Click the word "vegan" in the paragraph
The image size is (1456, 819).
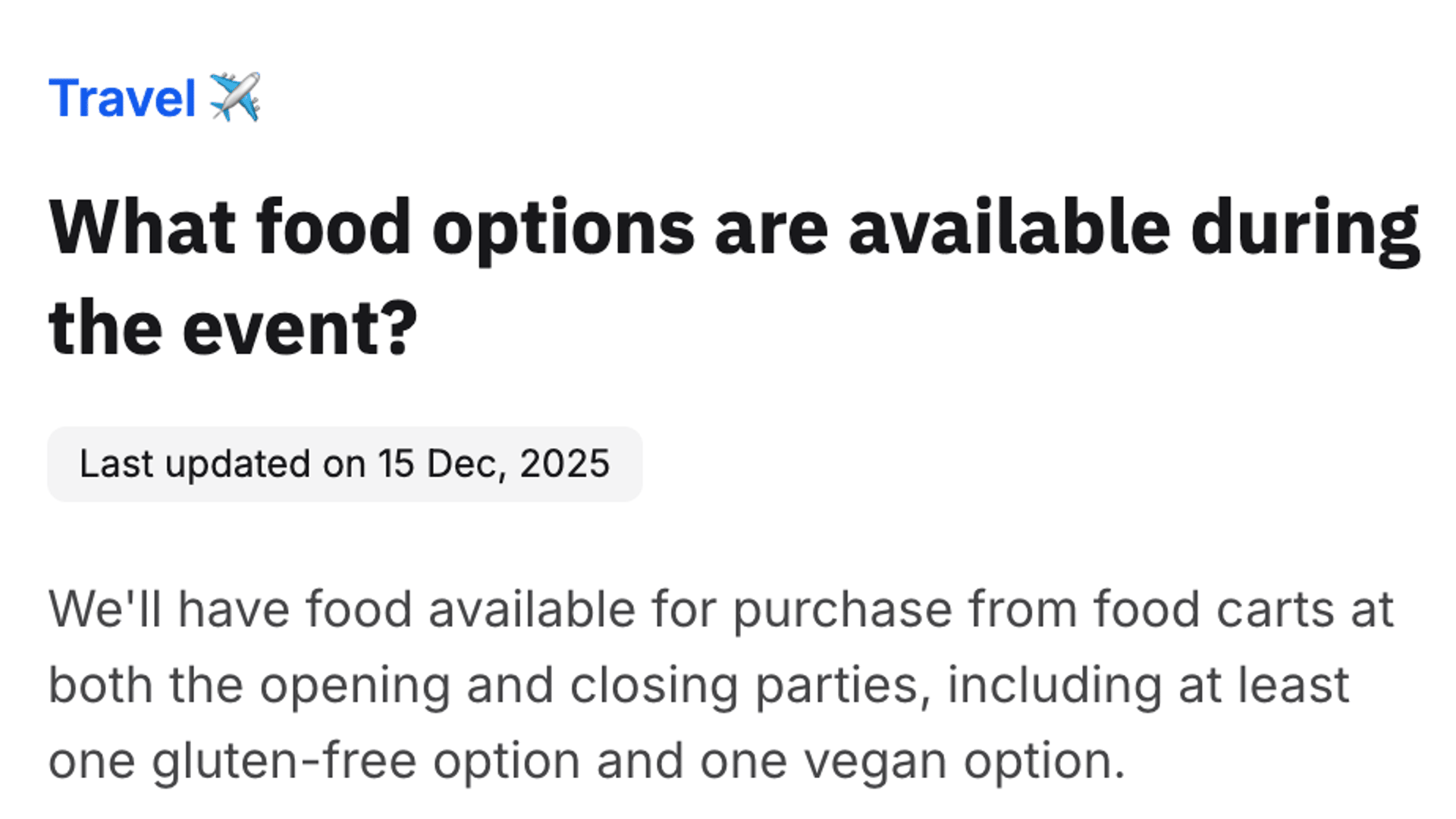point(875,761)
